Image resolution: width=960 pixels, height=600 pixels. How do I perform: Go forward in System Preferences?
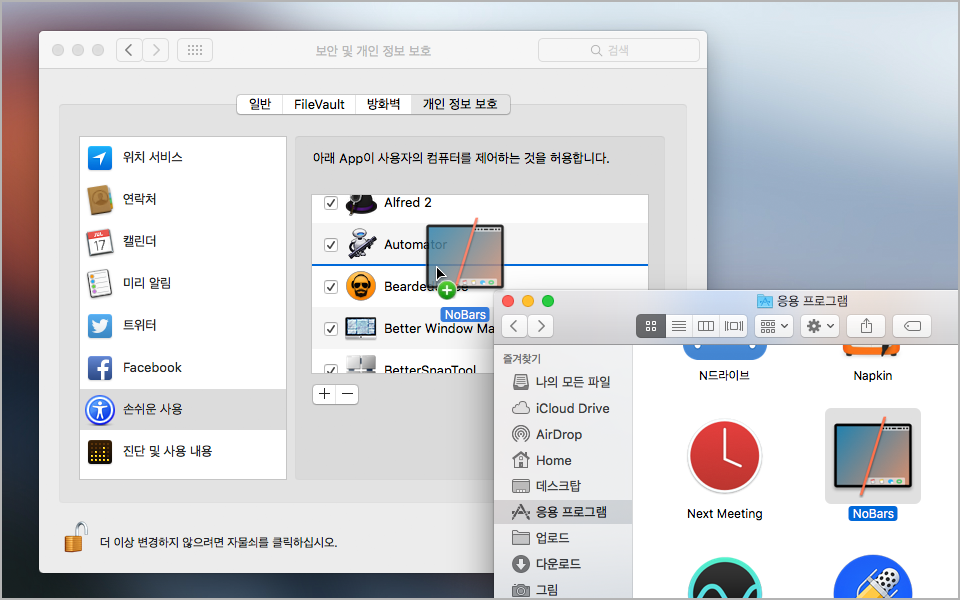click(x=156, y=50)
